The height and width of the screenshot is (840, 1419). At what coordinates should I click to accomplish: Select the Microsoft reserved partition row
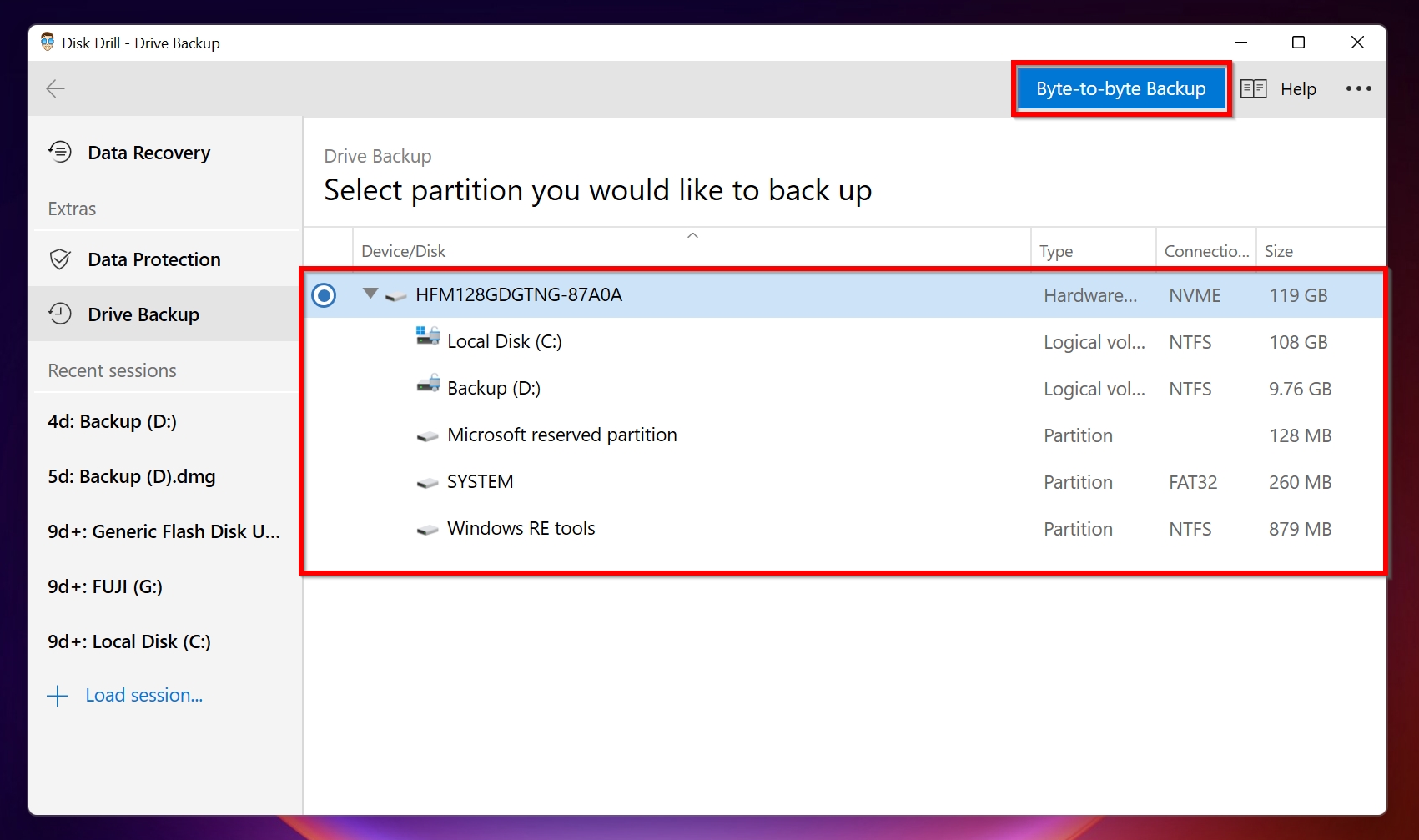point(843,435)
